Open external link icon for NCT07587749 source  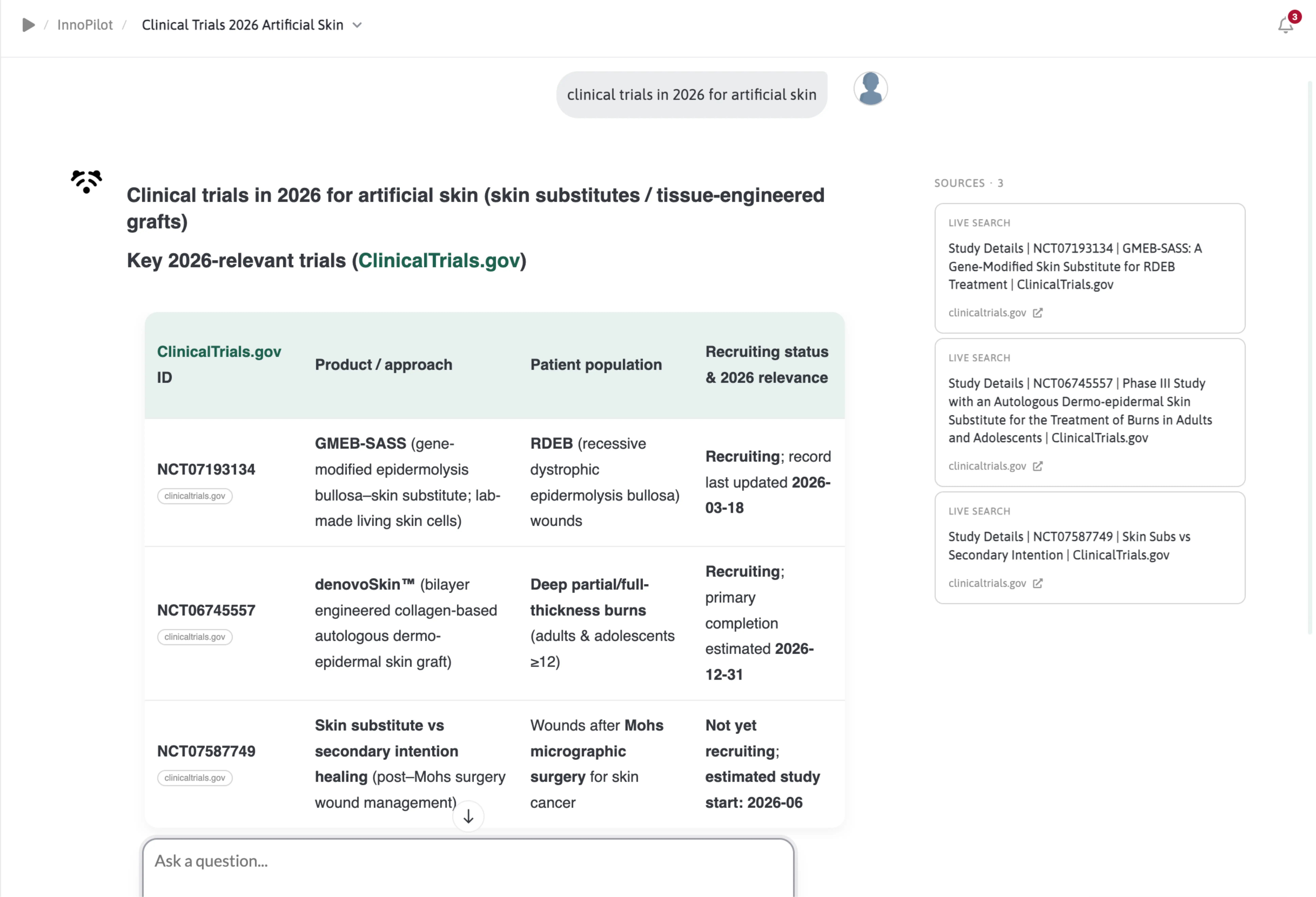(1037, 583)
